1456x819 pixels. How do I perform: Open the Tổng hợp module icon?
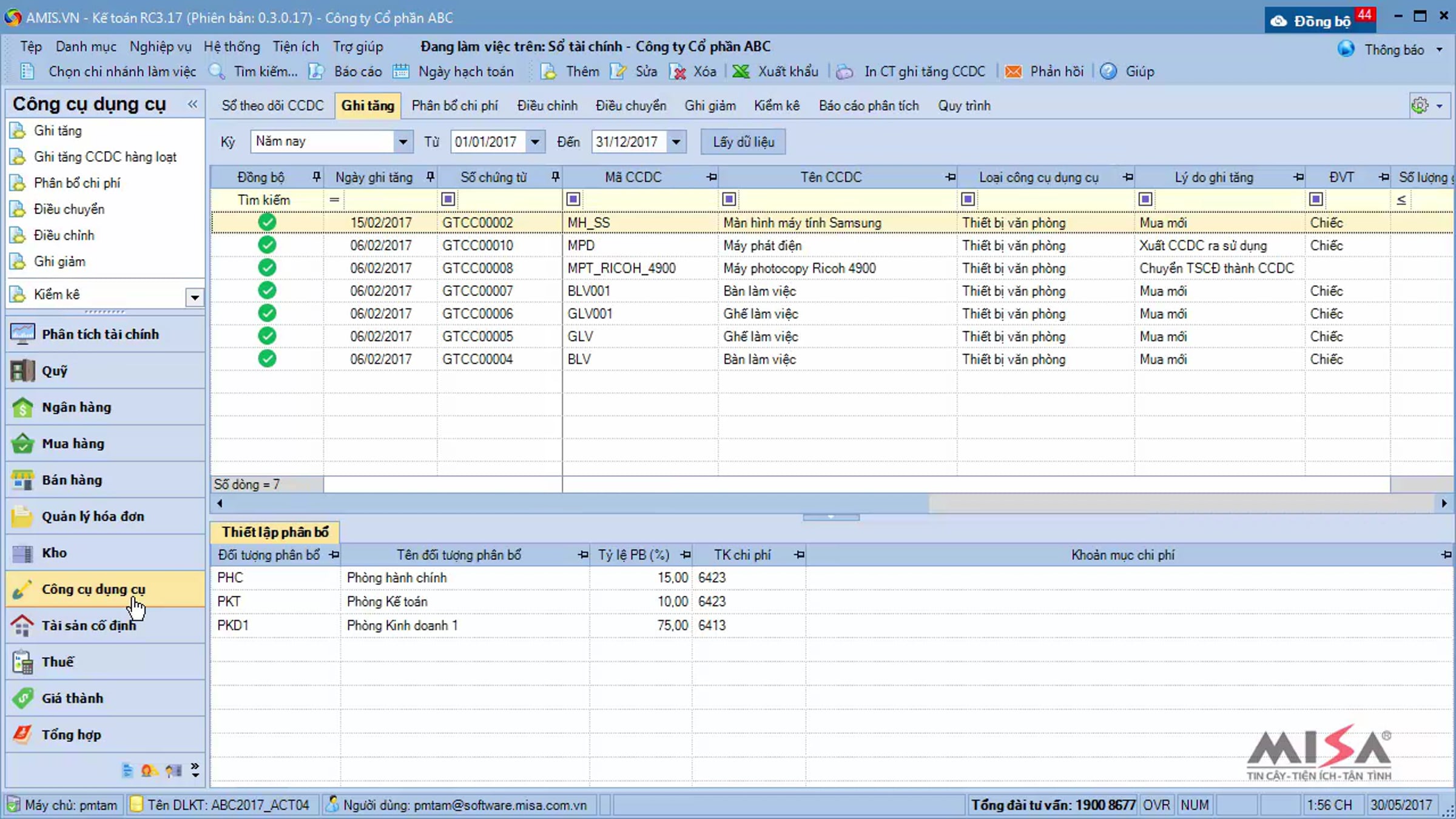[22, 735]
